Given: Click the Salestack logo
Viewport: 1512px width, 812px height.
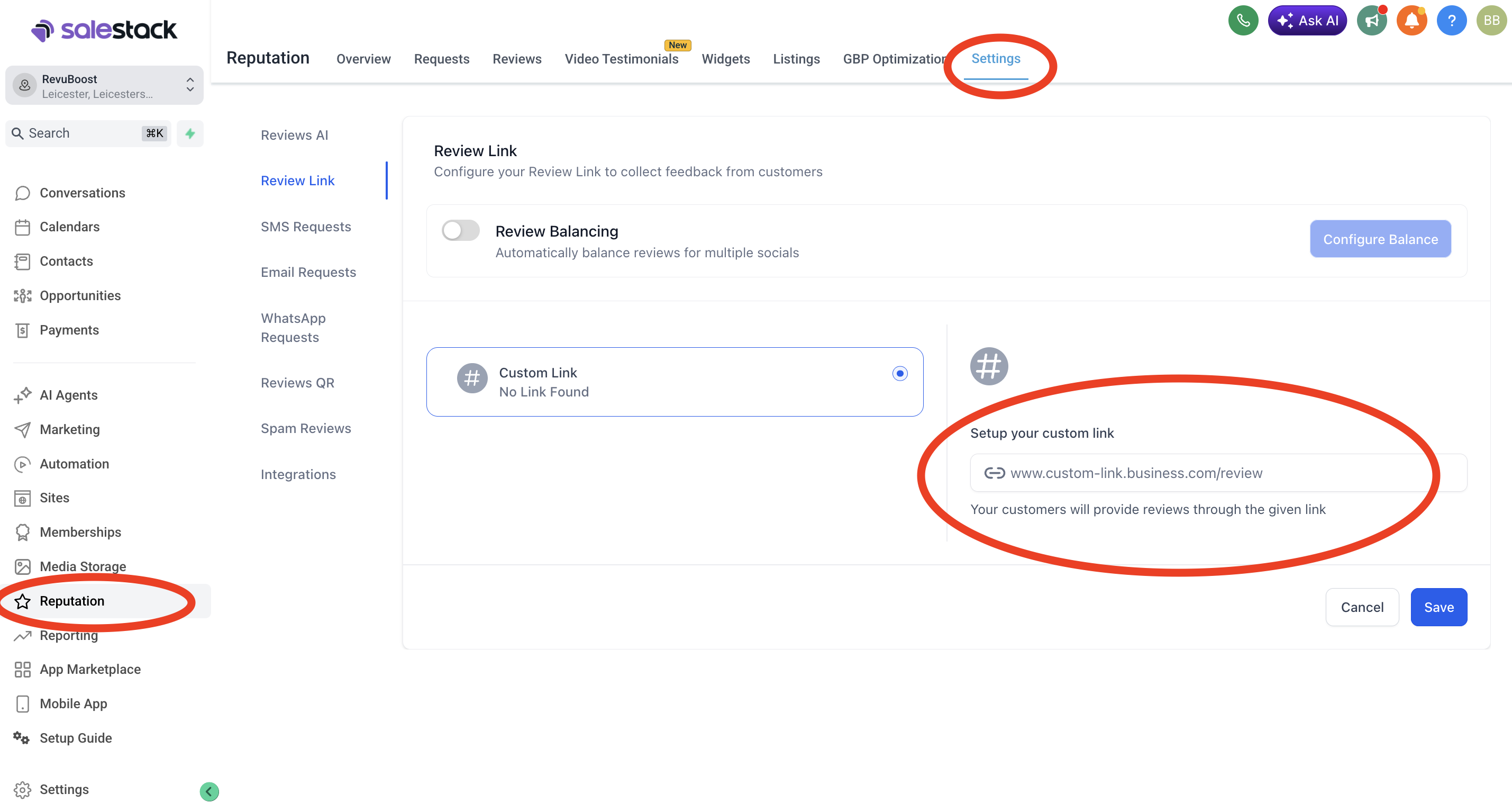Looking at the screenshot, I should 103,30.
